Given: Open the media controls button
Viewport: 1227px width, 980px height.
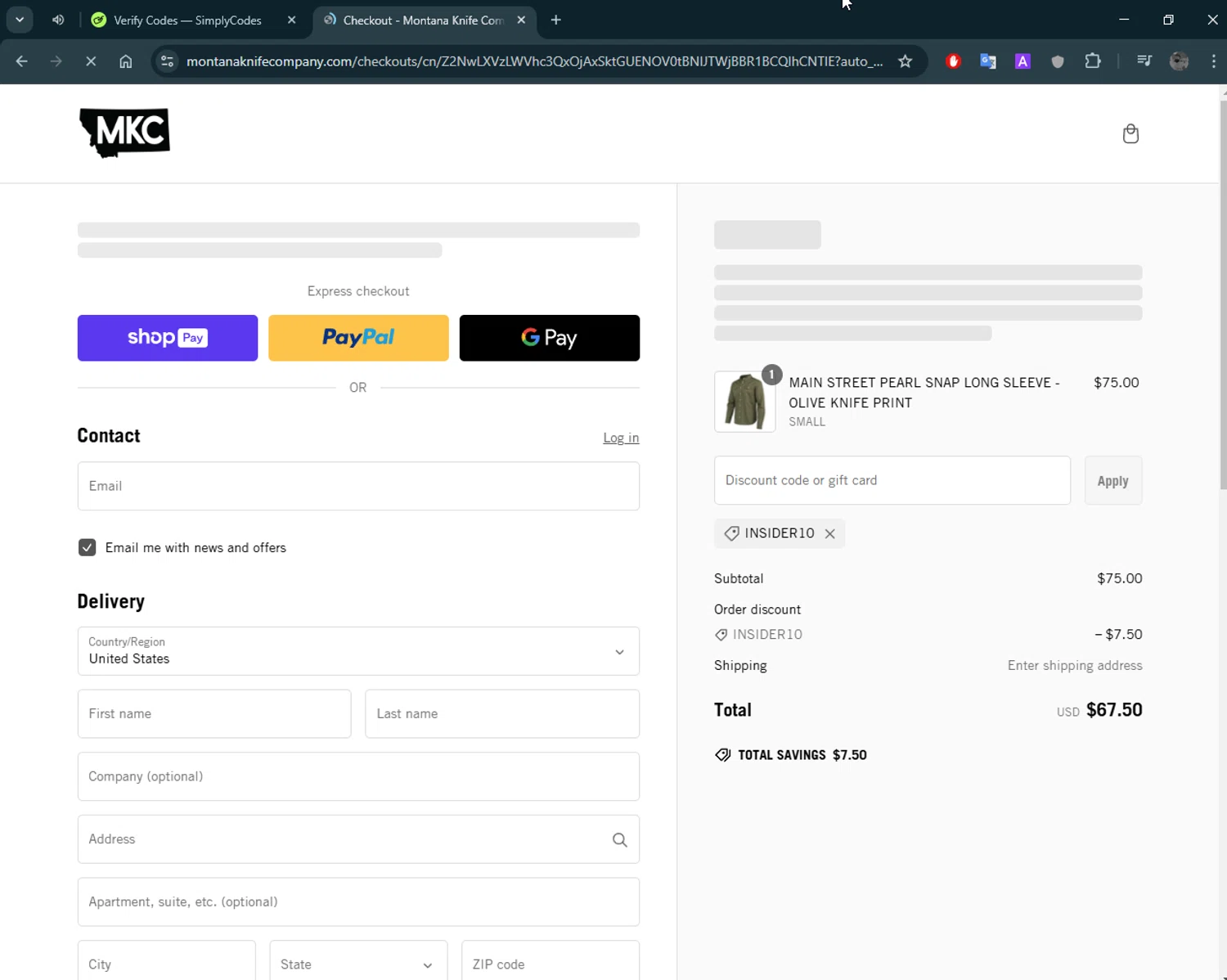Looking at the screenshot, I should point(1144,61).
